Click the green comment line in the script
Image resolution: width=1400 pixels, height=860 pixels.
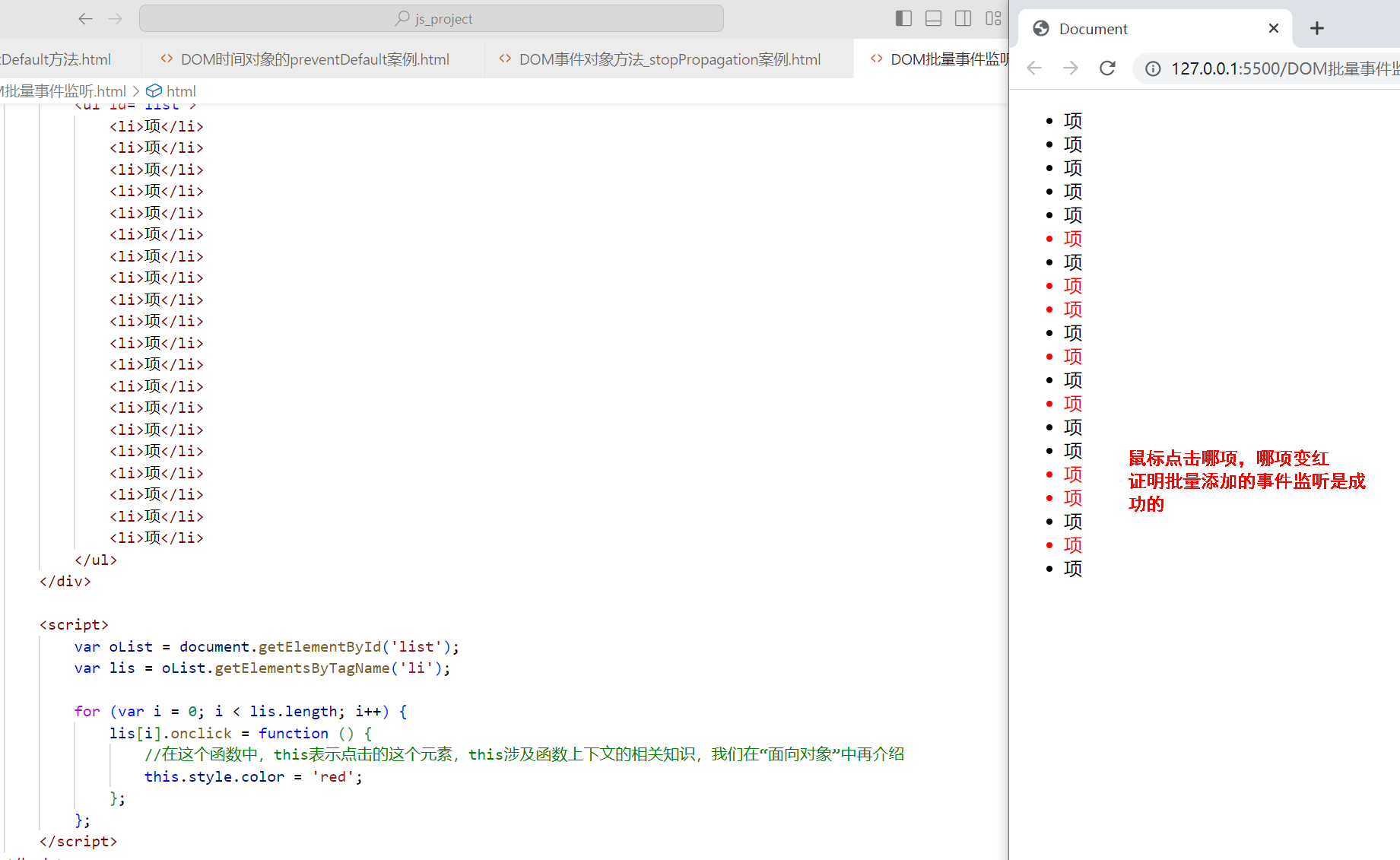525,754
